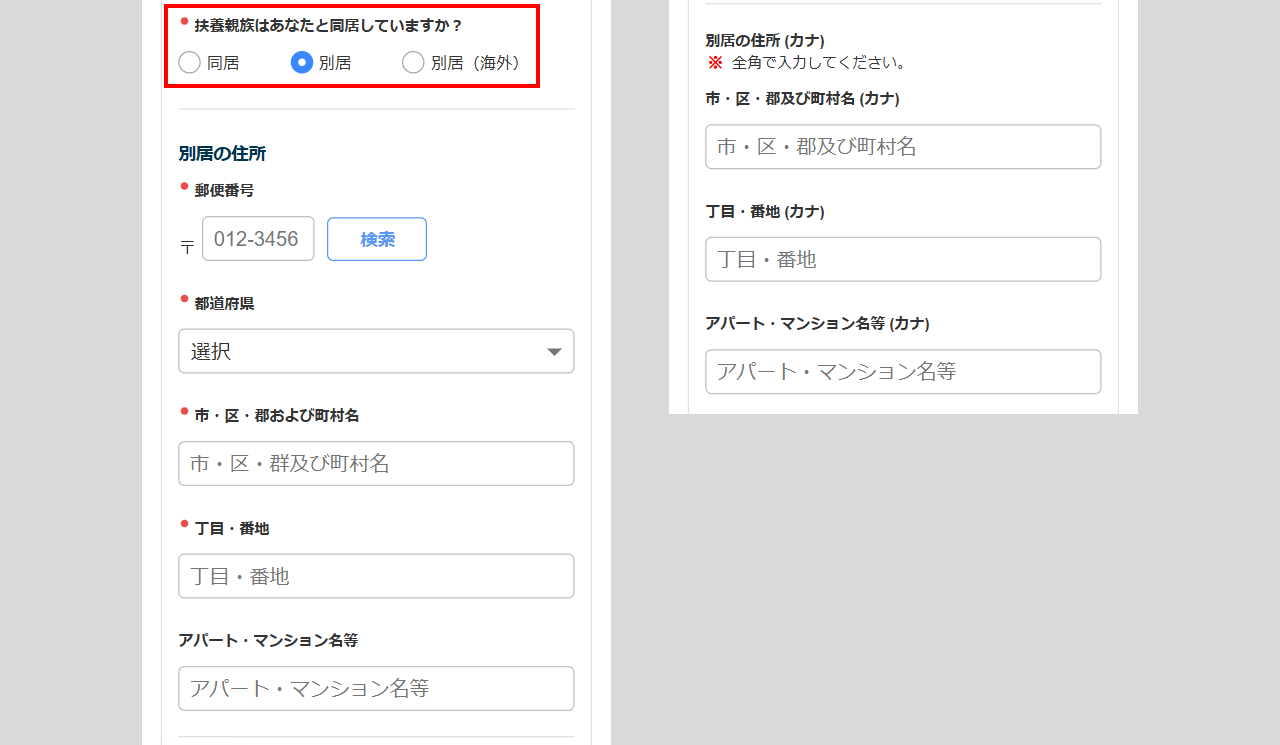This screenshot has width=1280, height=745.
Task: Focus the 郵便番号 input showing 012-3456
Action: pyautogui.click(x=258, y=239)
